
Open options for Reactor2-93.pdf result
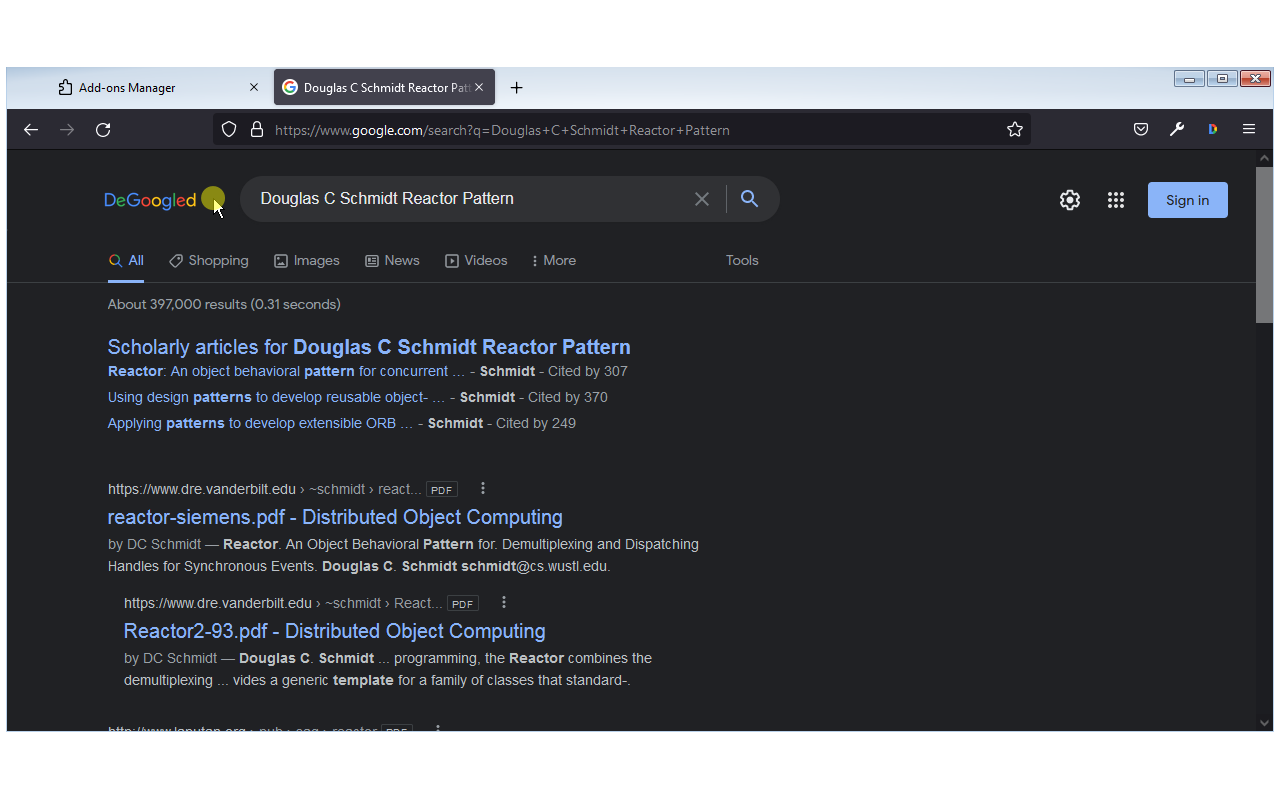504,603
